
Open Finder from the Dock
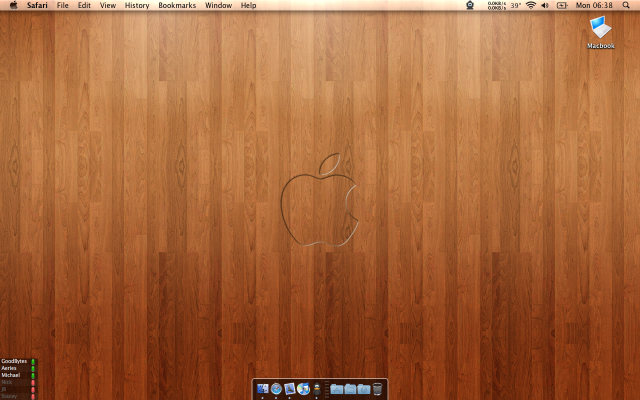[262, 389]
